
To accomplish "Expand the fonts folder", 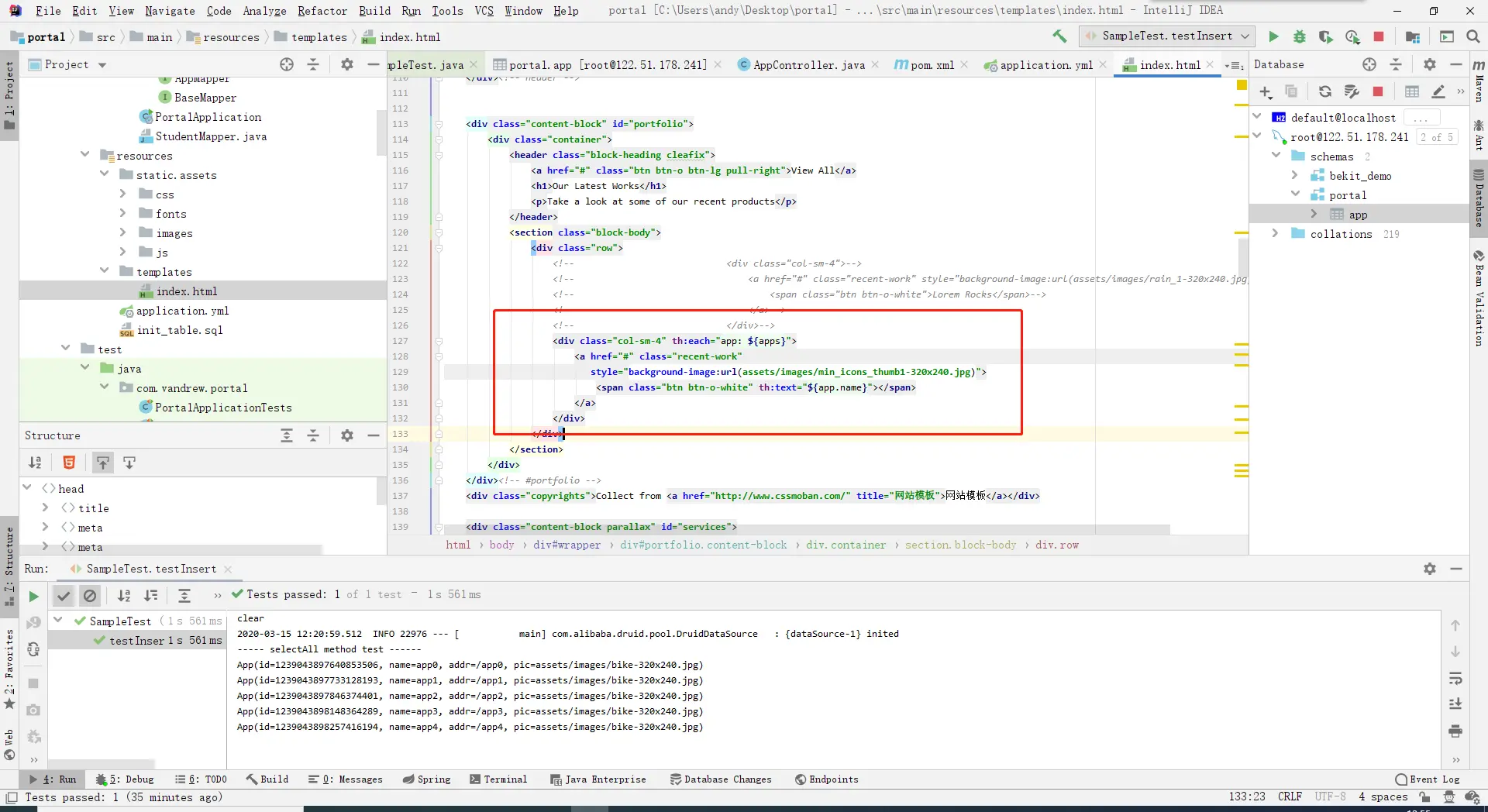I will click(x=122, y=213).
